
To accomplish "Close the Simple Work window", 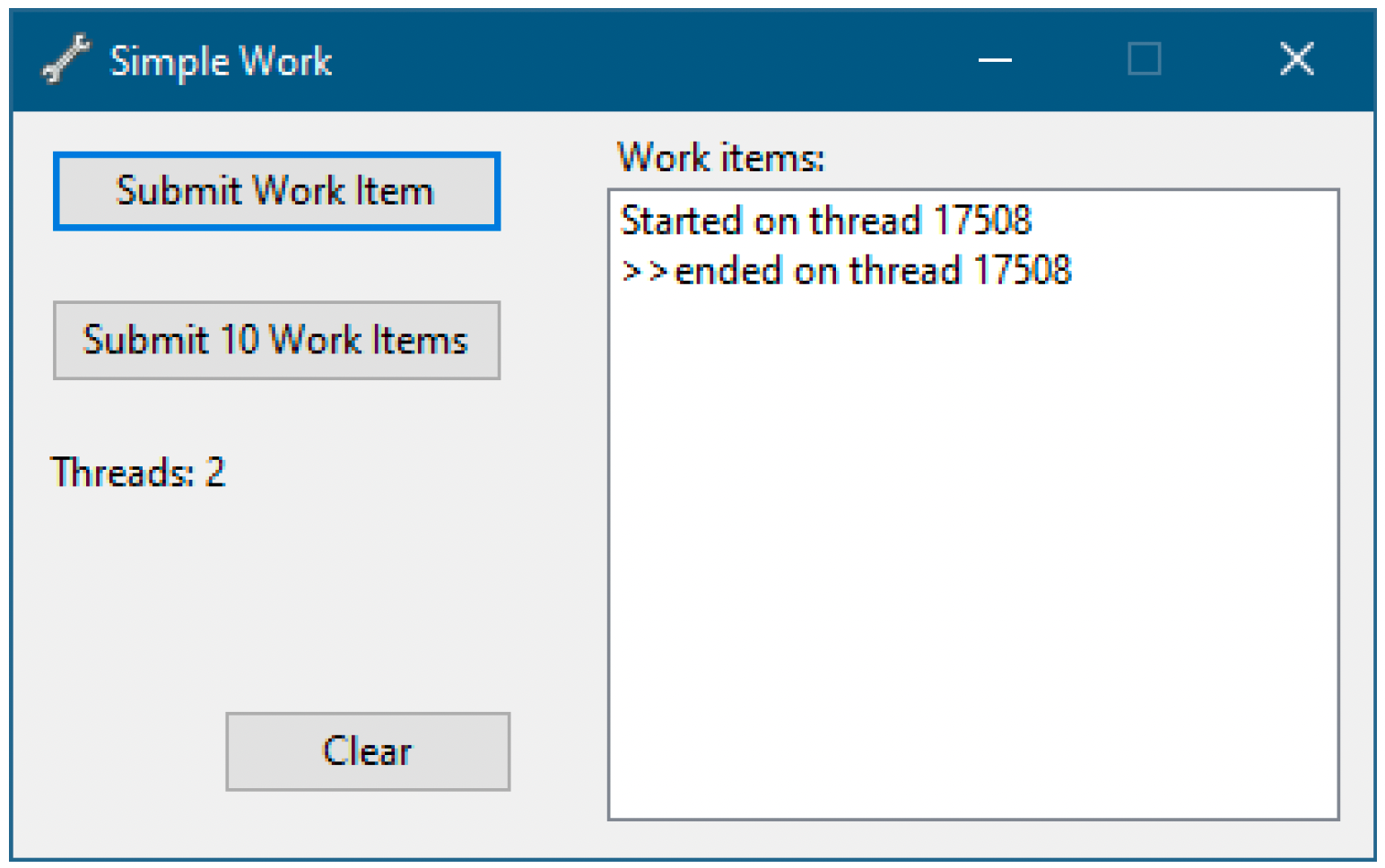I will click(x=1296, y=59).
